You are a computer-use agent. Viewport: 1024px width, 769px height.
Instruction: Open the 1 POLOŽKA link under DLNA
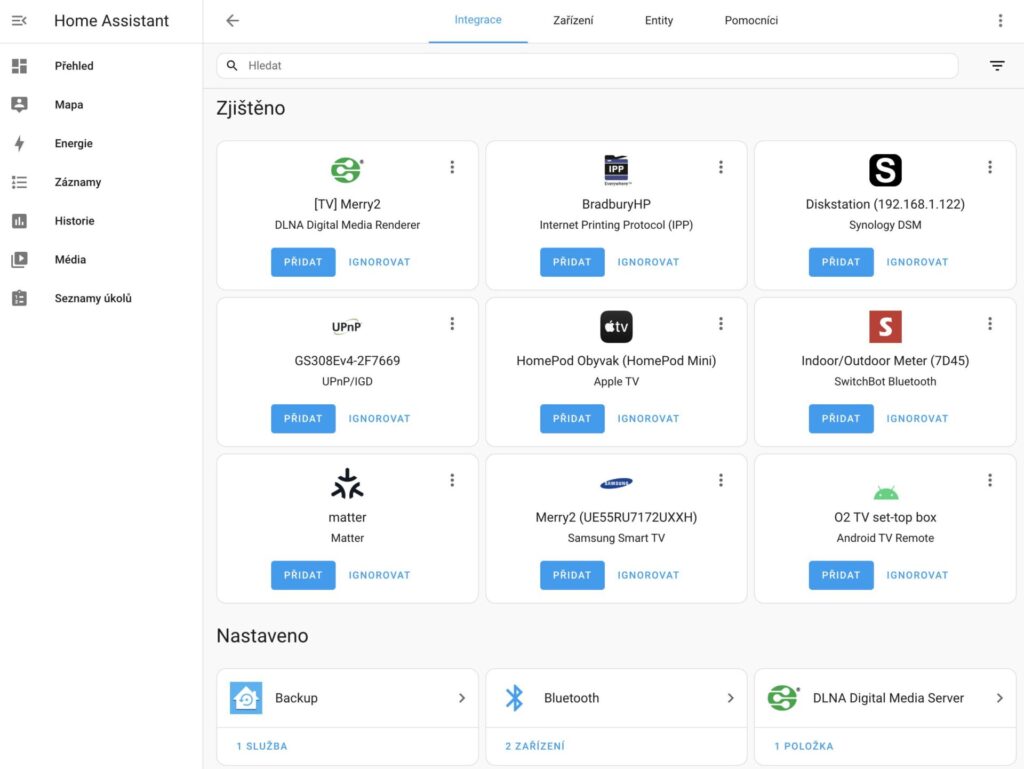804,746
